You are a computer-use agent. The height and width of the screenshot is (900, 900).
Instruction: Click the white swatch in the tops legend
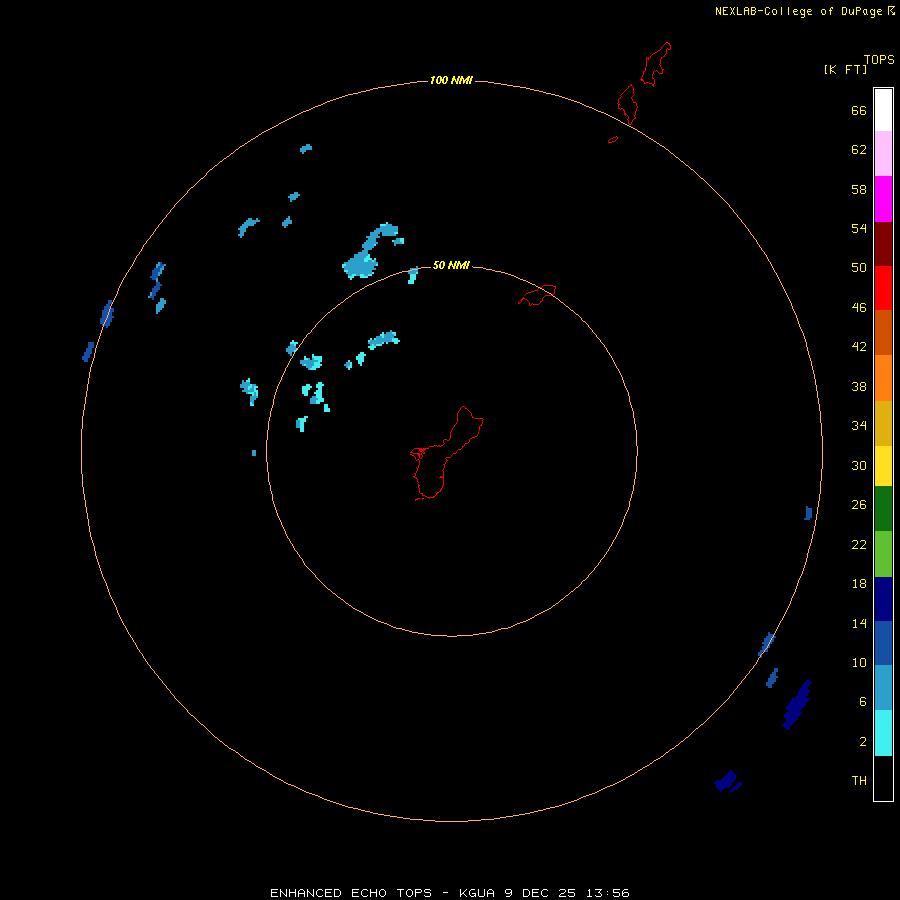(883, 110)
